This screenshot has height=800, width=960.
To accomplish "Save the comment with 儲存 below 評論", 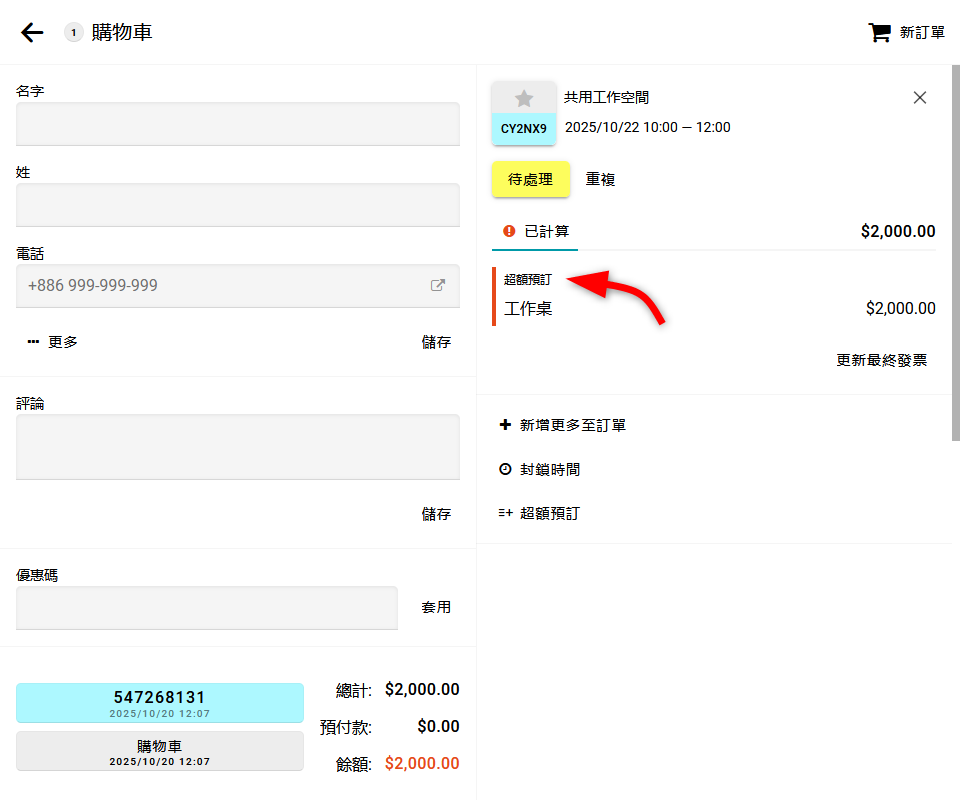I will [436, 514].
